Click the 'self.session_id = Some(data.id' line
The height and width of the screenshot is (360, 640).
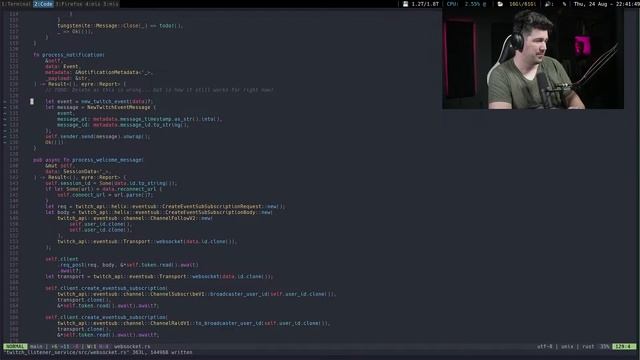point(111,183)
